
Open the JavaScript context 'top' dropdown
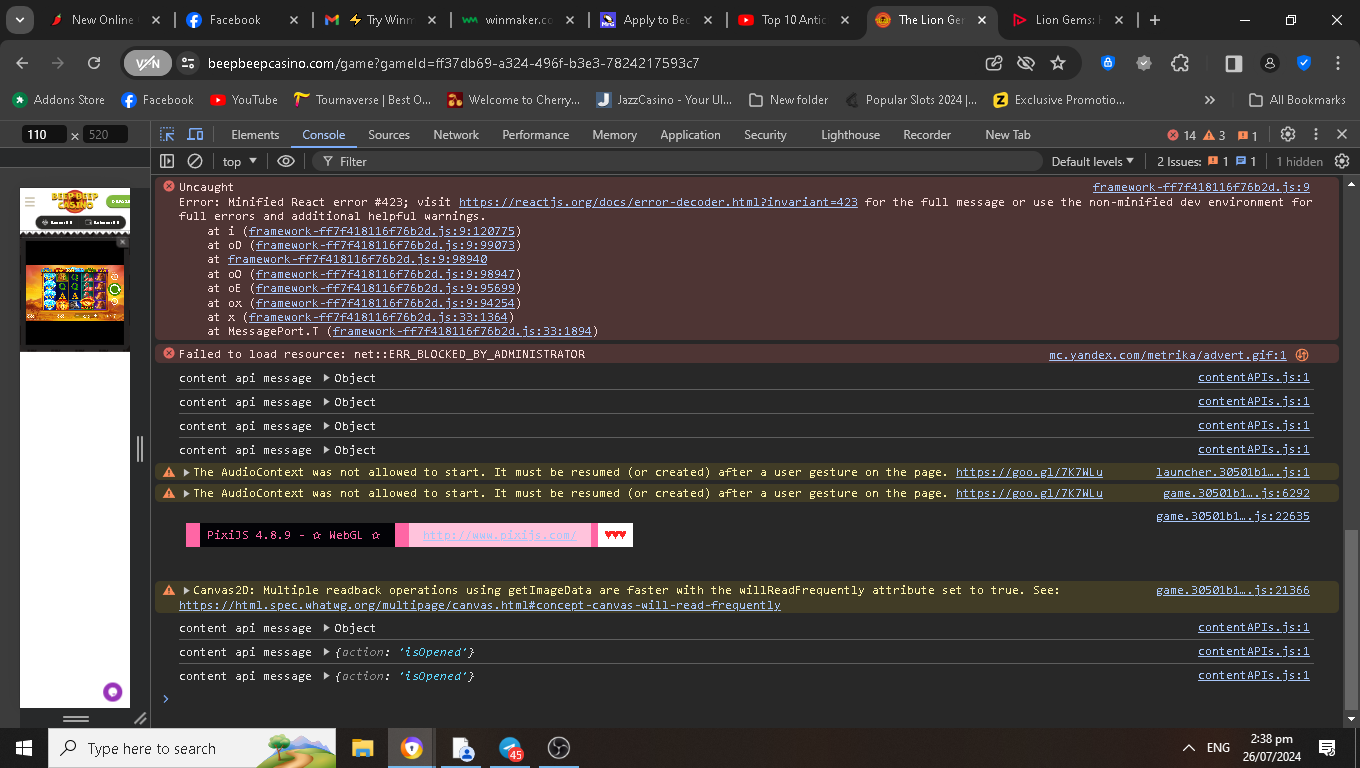[240, 161]
